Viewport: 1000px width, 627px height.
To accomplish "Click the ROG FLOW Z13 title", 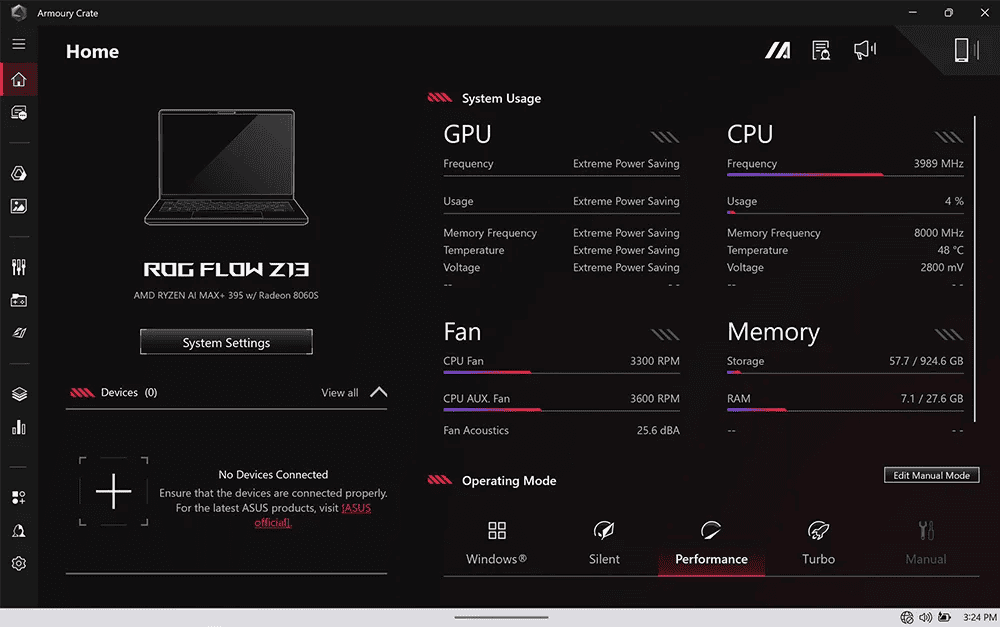I will point(226,269).
